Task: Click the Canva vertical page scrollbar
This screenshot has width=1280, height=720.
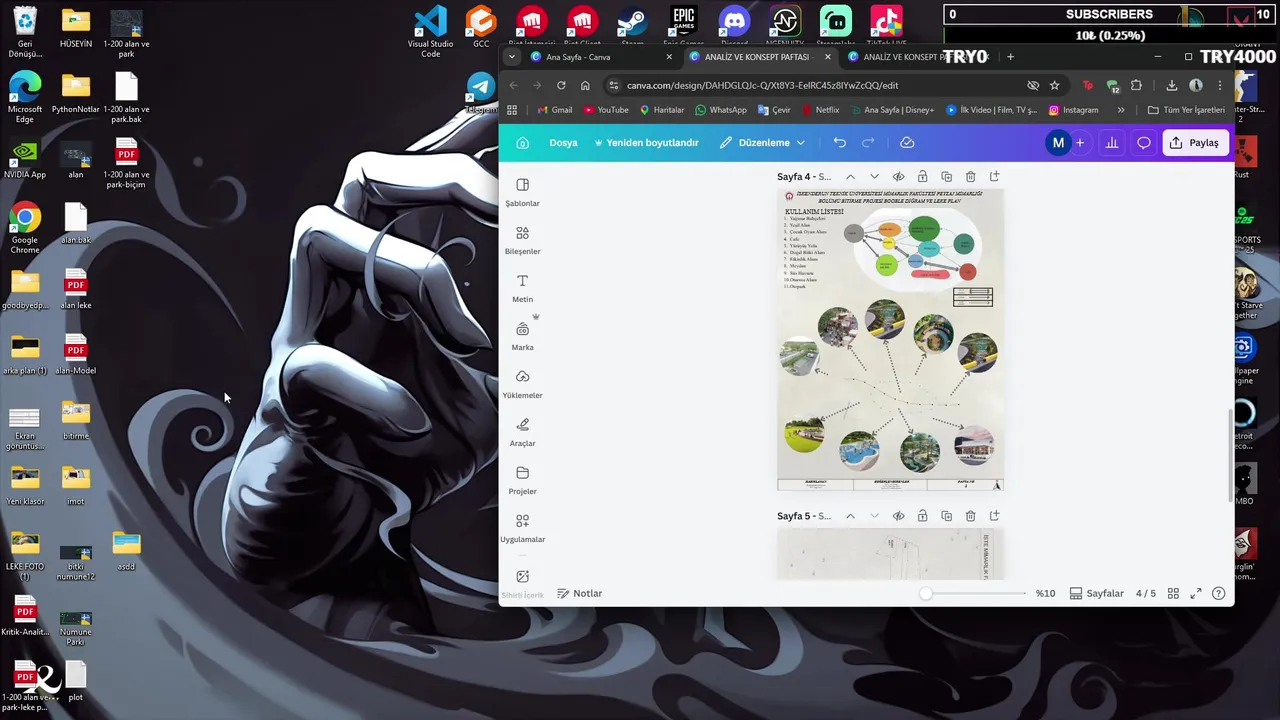Action: click(x=1230, y=455)
